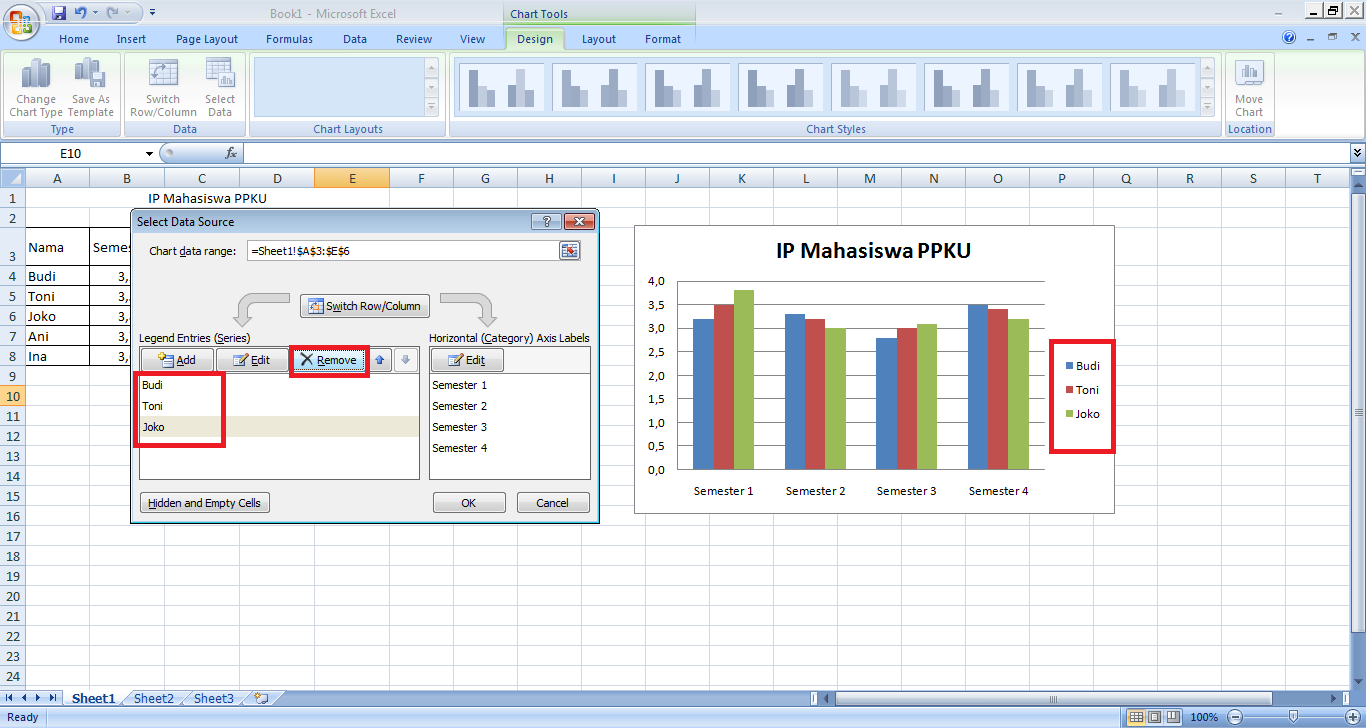Open the Name Box dropdown arrow
The height and width of the screenshot is (728, 1366).
click(150, 154)
